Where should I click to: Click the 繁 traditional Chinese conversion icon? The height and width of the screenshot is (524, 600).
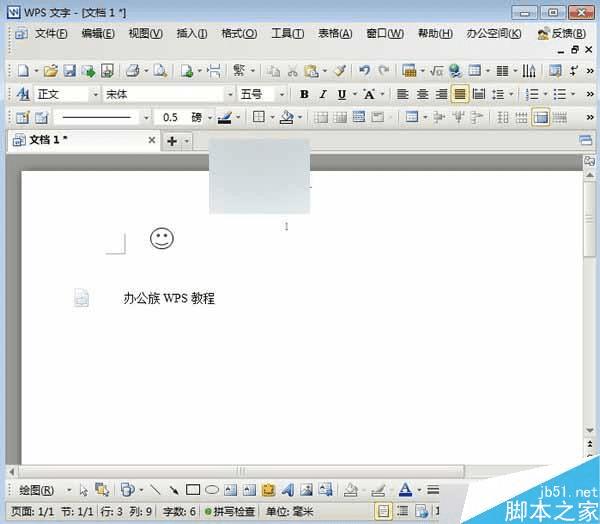[239, 71]
